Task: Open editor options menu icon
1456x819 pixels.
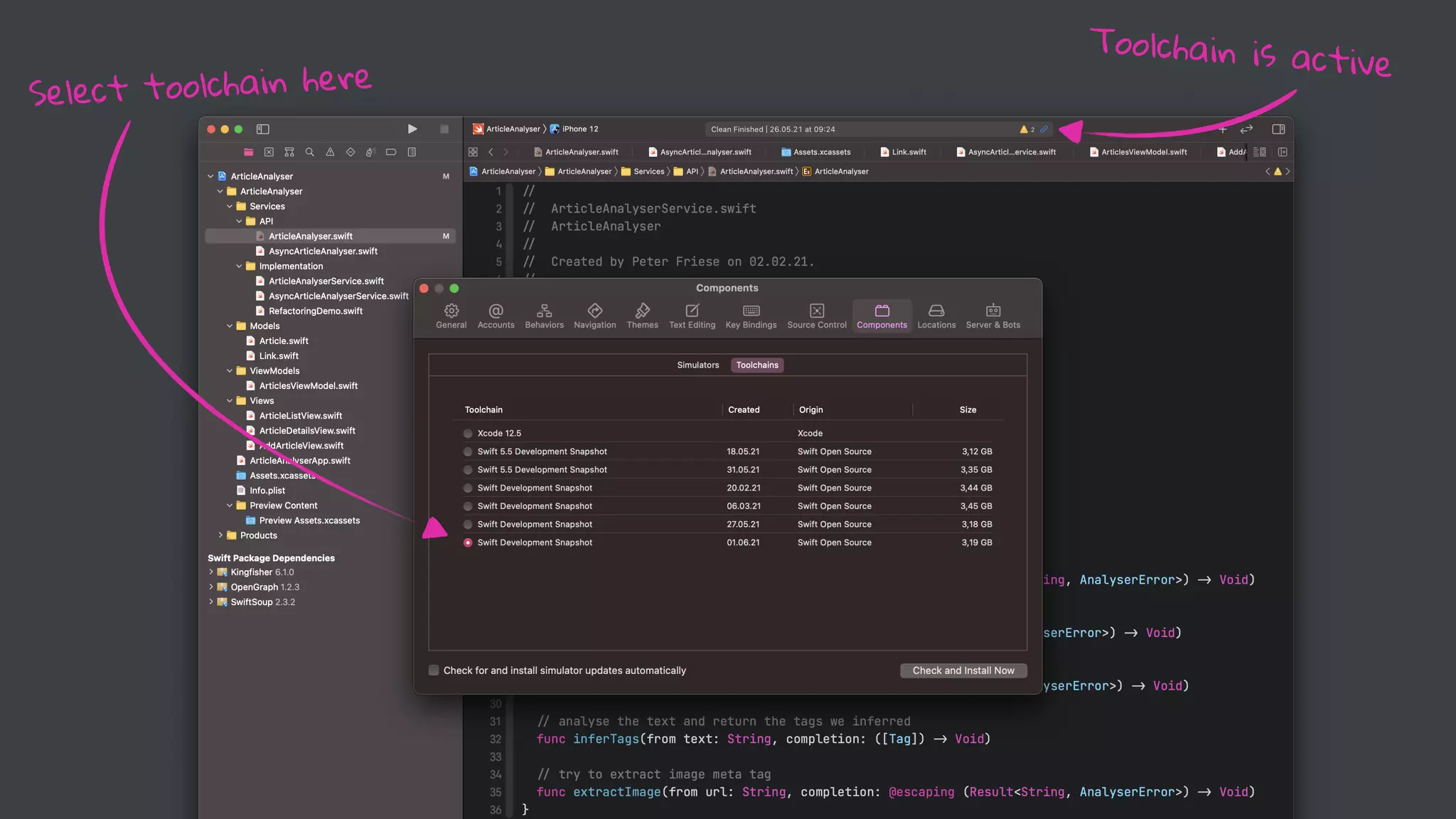Action: (x=1259, y=152)
